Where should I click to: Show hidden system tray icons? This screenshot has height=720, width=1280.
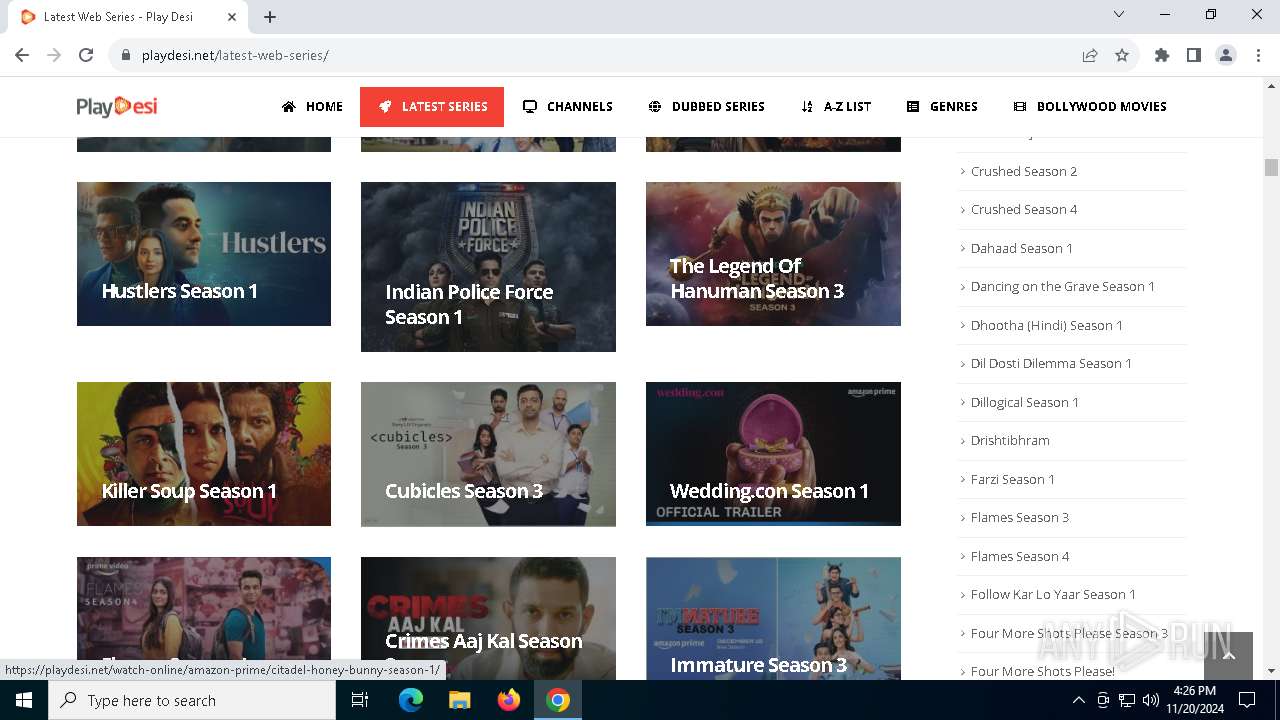coord(1078,700)
